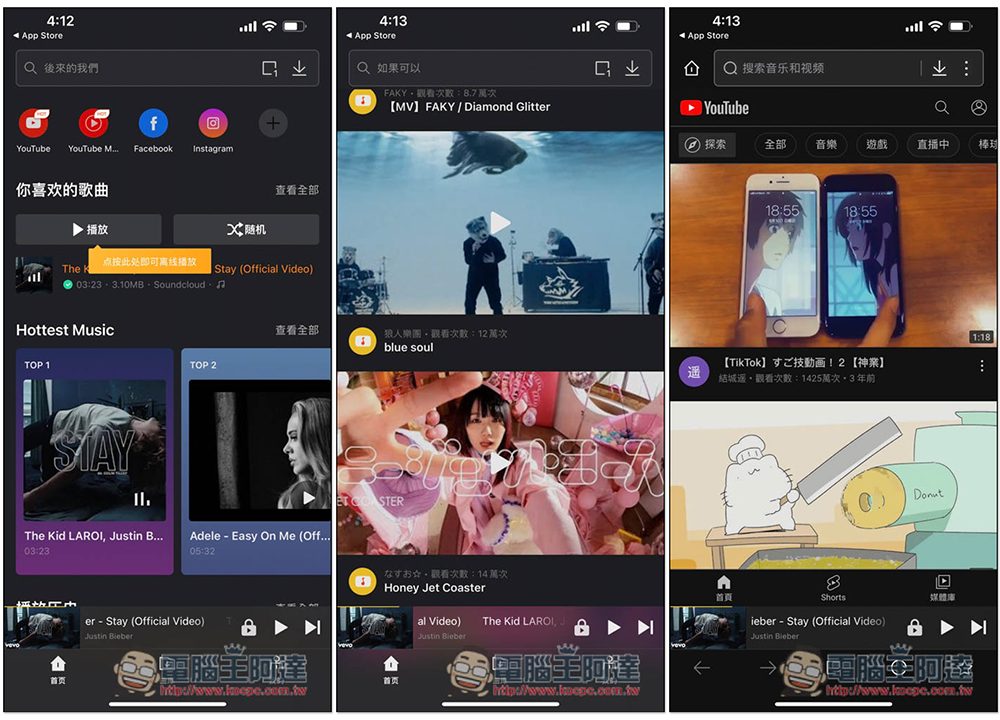Open YouTube 首頁 home tab

click(x=723, y=588)
